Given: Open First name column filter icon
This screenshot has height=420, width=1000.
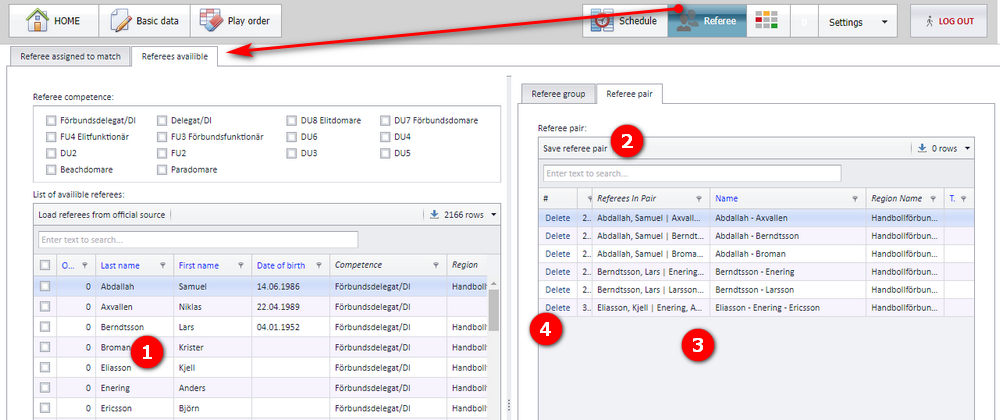Looking at the screenshot, I should click(240, 265).
